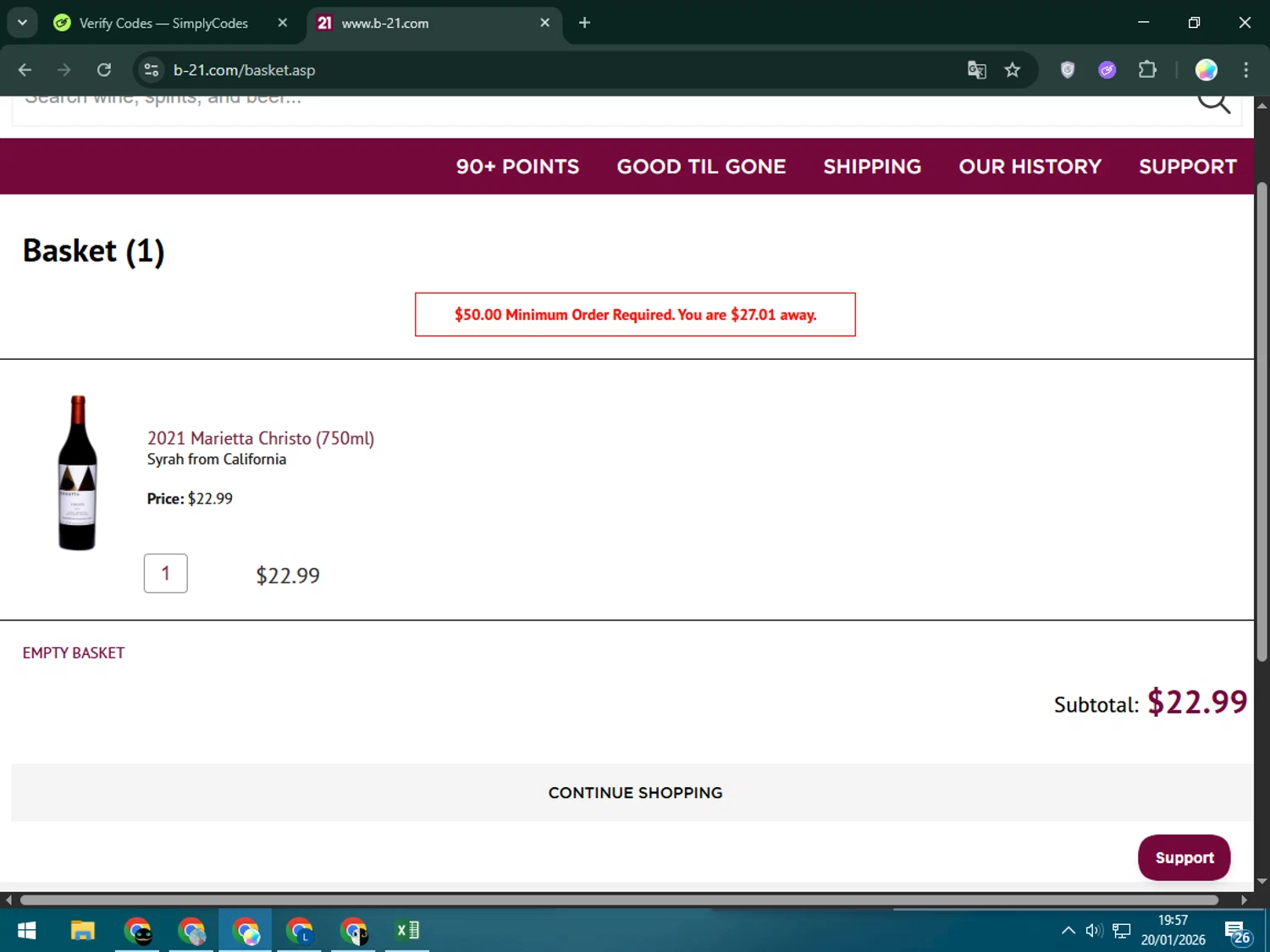Open GOOD TIL GONE menu
This screenshot has height=952, width=1270.
pyautogui.click(x=701, y=167)
